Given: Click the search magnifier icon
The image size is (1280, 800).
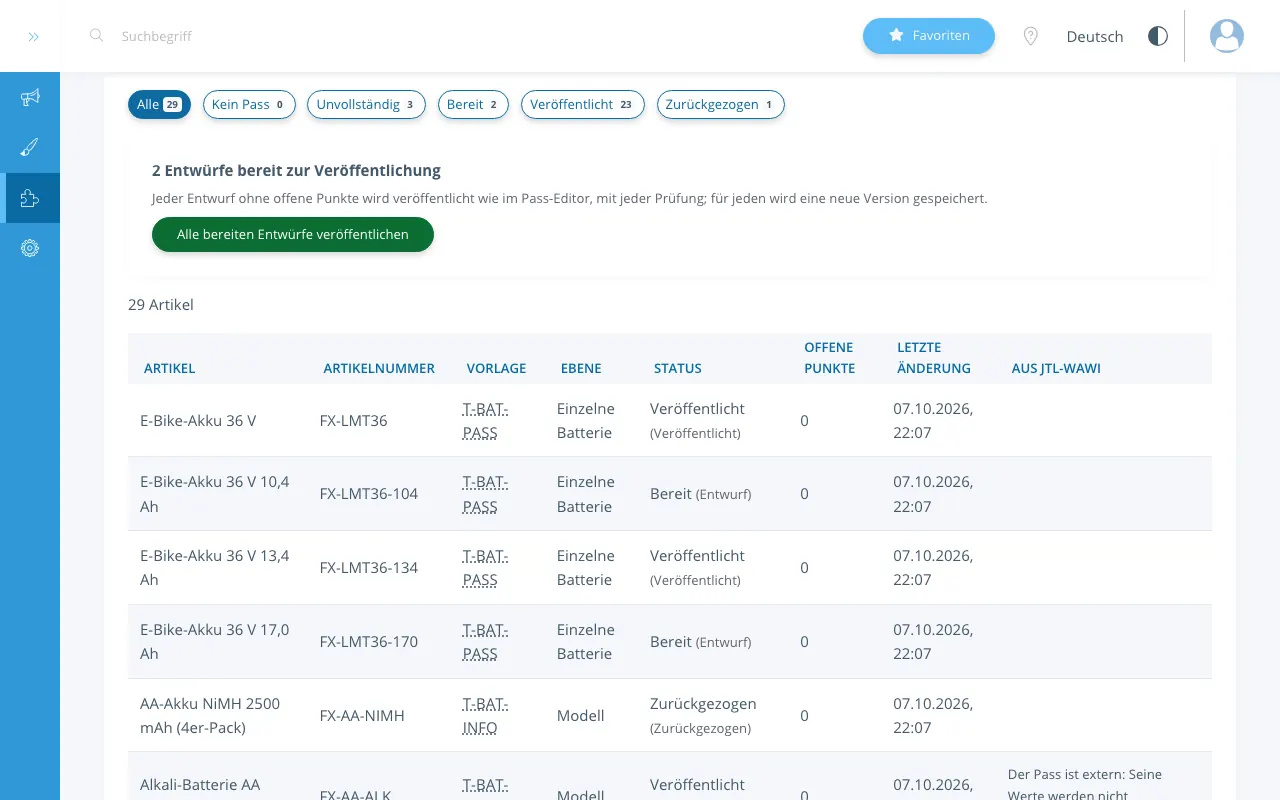Looking at the screenshot, I should coord(96,35).
